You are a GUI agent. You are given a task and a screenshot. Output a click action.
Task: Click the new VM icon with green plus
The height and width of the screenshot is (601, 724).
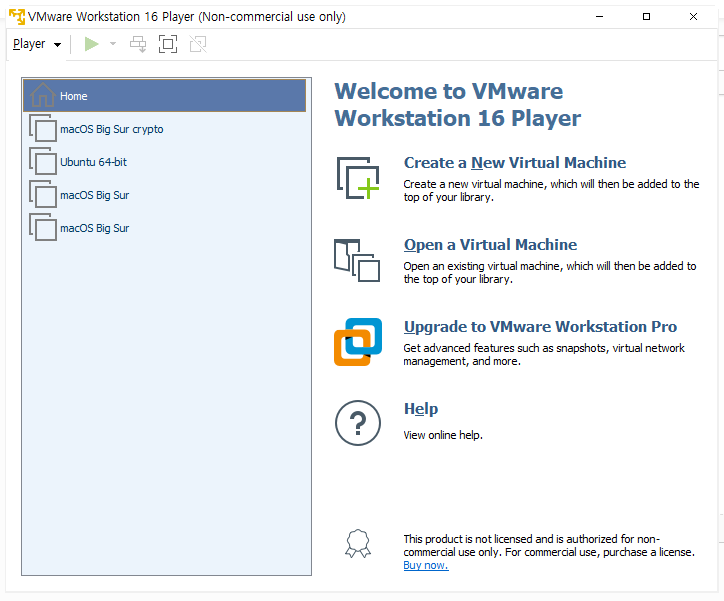coord(358,178)
